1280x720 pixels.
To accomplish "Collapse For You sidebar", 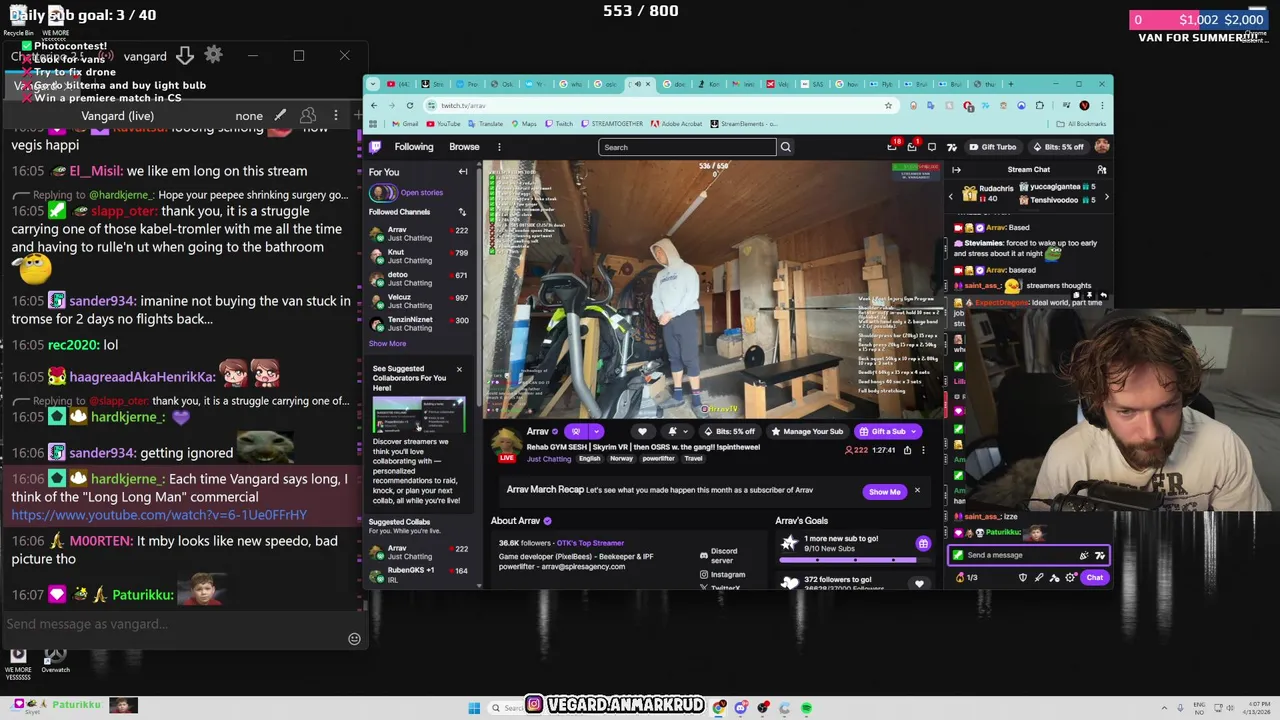I will 463,172.
